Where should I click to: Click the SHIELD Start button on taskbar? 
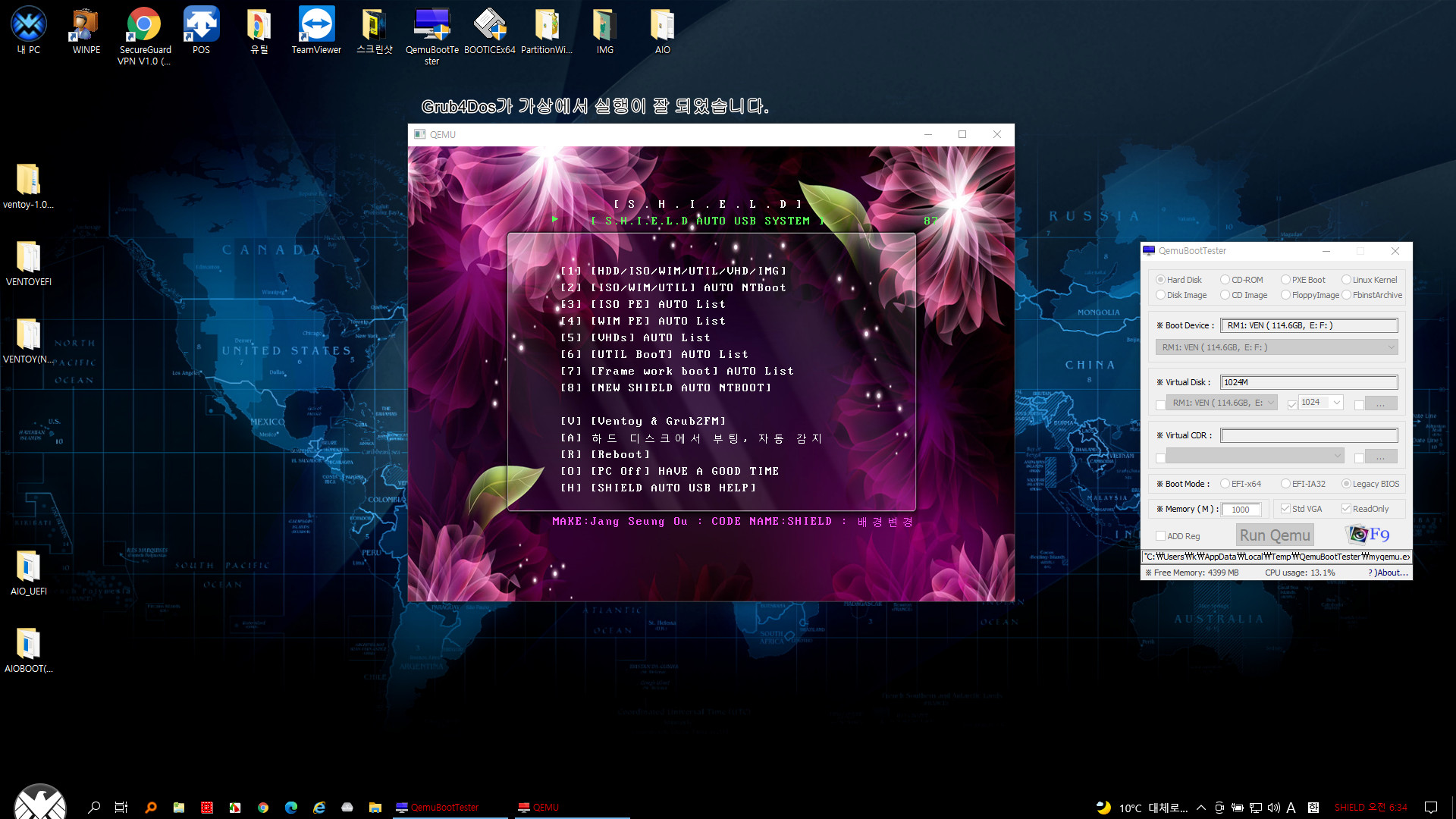click(39, 804)
